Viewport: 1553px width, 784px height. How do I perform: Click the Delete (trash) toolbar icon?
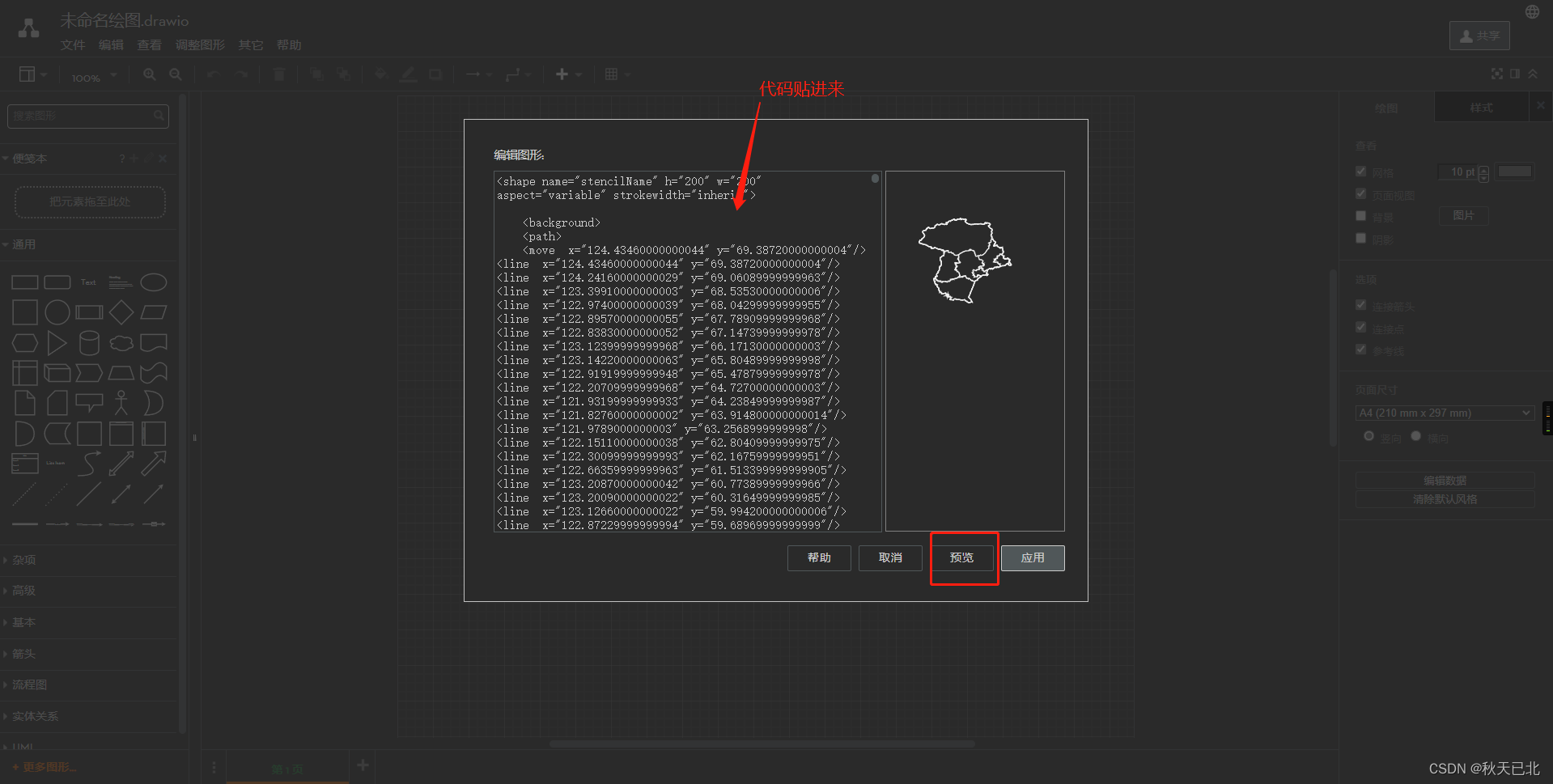coord(278,74)
